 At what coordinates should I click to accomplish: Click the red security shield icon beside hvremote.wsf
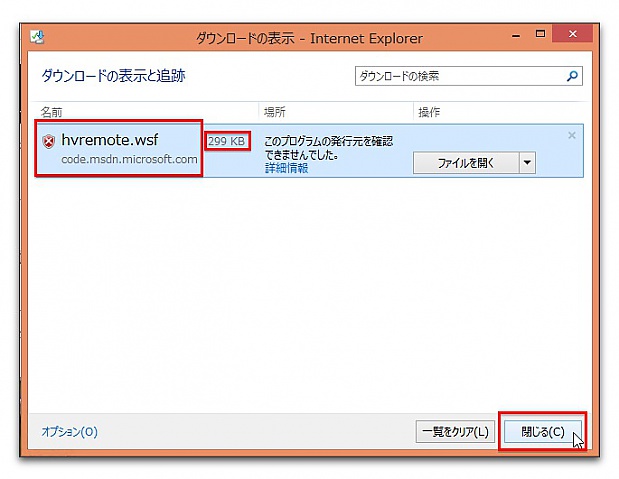point(49,141)
